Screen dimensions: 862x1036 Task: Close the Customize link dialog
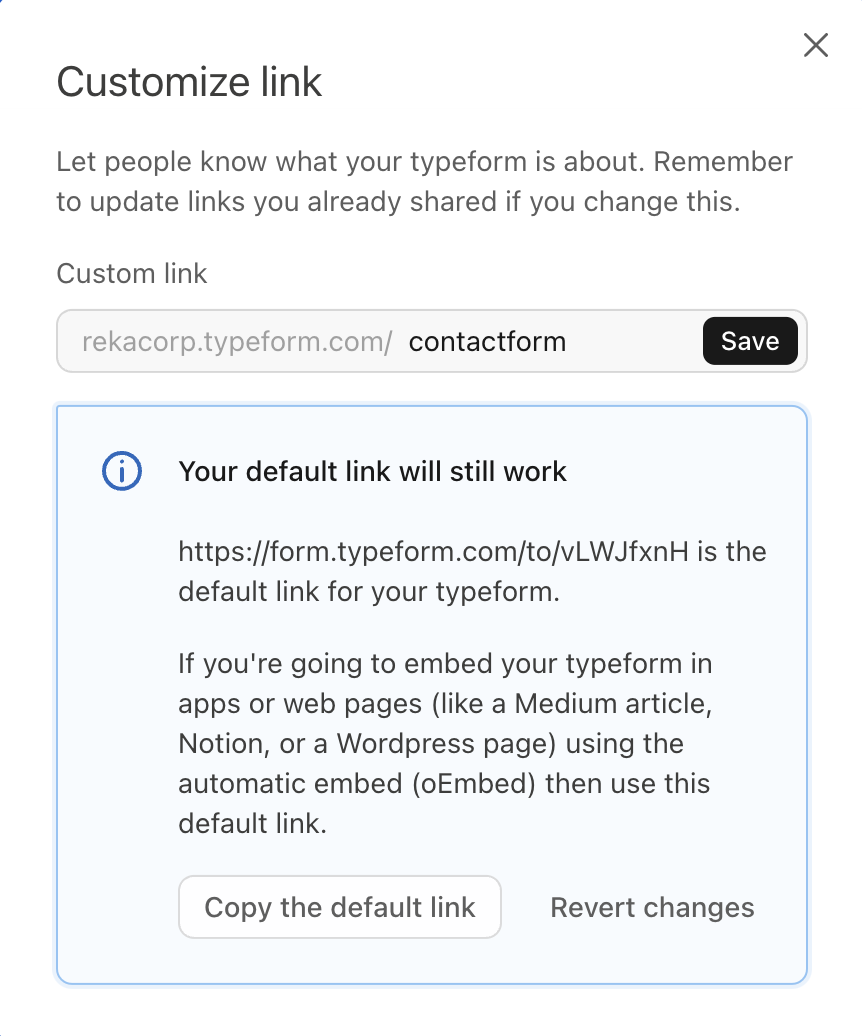[x=816, y=45]
